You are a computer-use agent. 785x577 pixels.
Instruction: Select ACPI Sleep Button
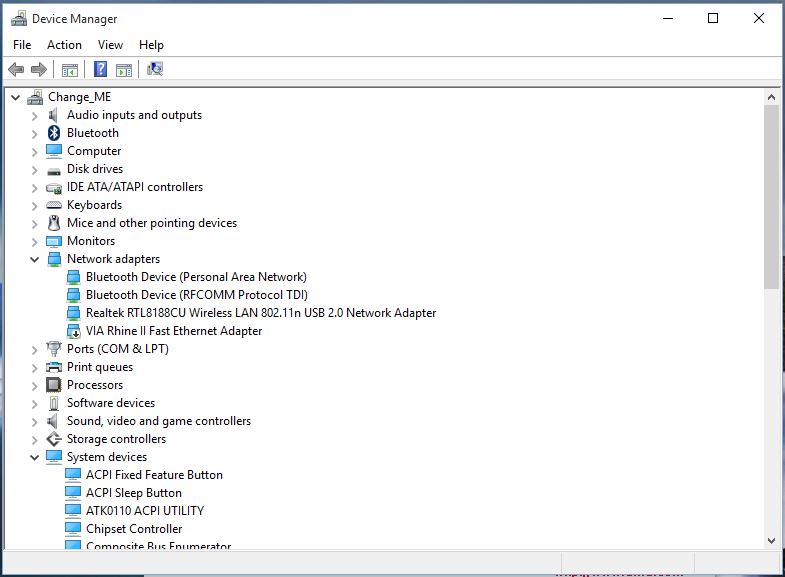pyautogui.click(x=134, y=493)
